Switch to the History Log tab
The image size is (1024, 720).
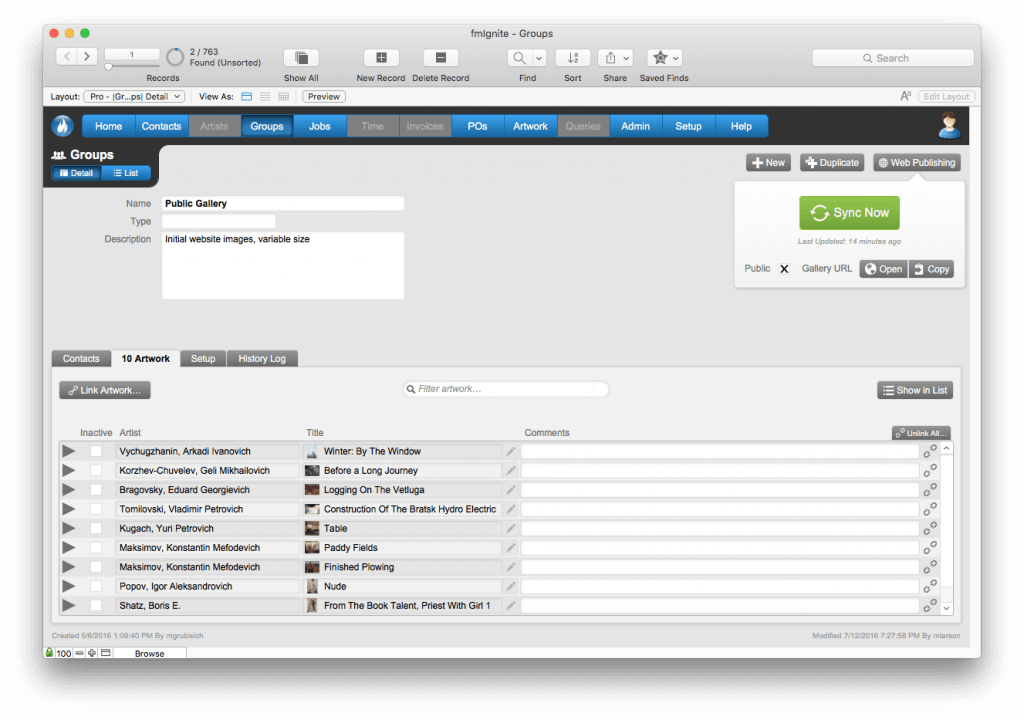(x=262, y=358)
